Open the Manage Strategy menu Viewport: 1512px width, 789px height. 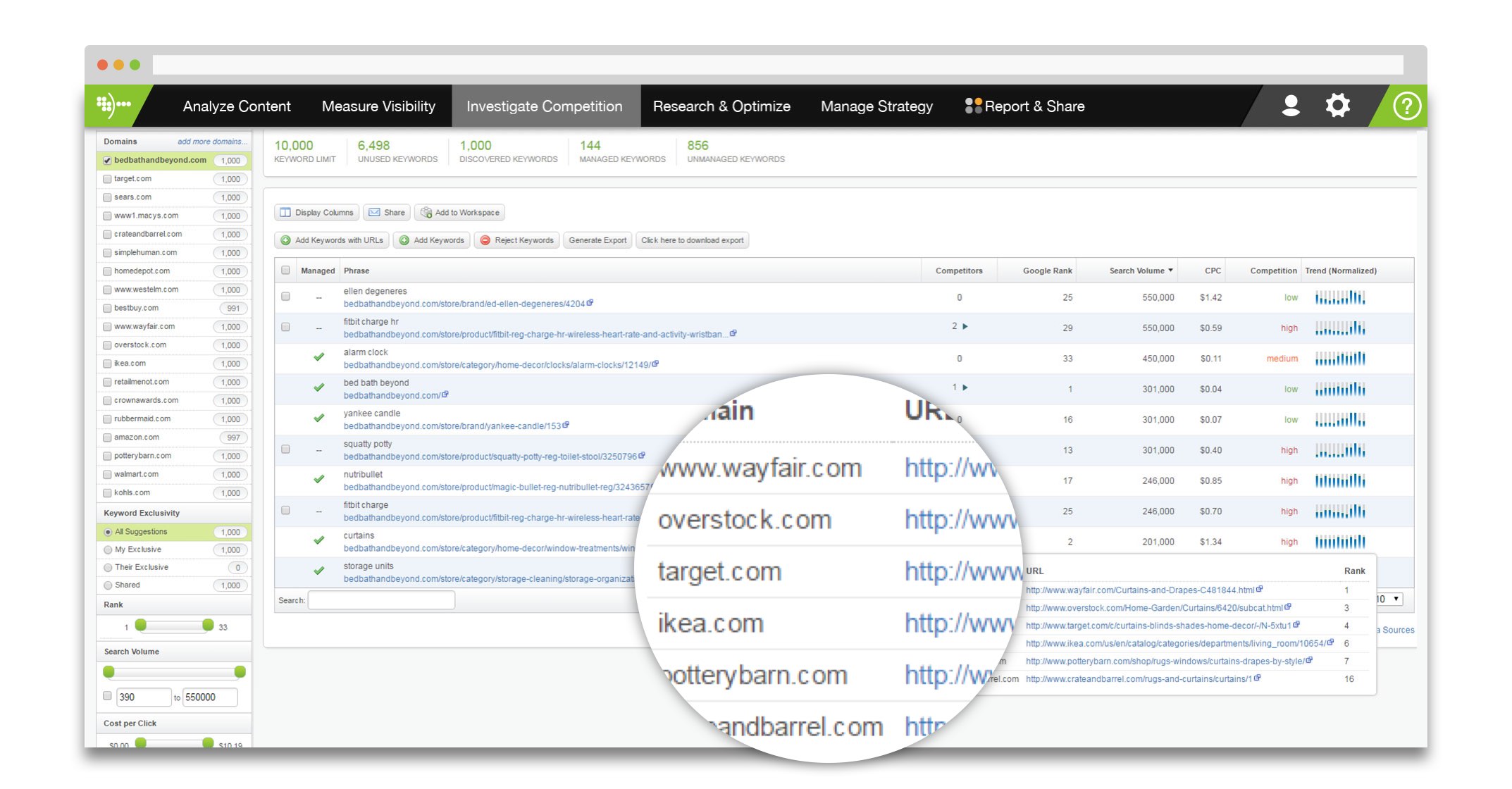tap(876, 106)
